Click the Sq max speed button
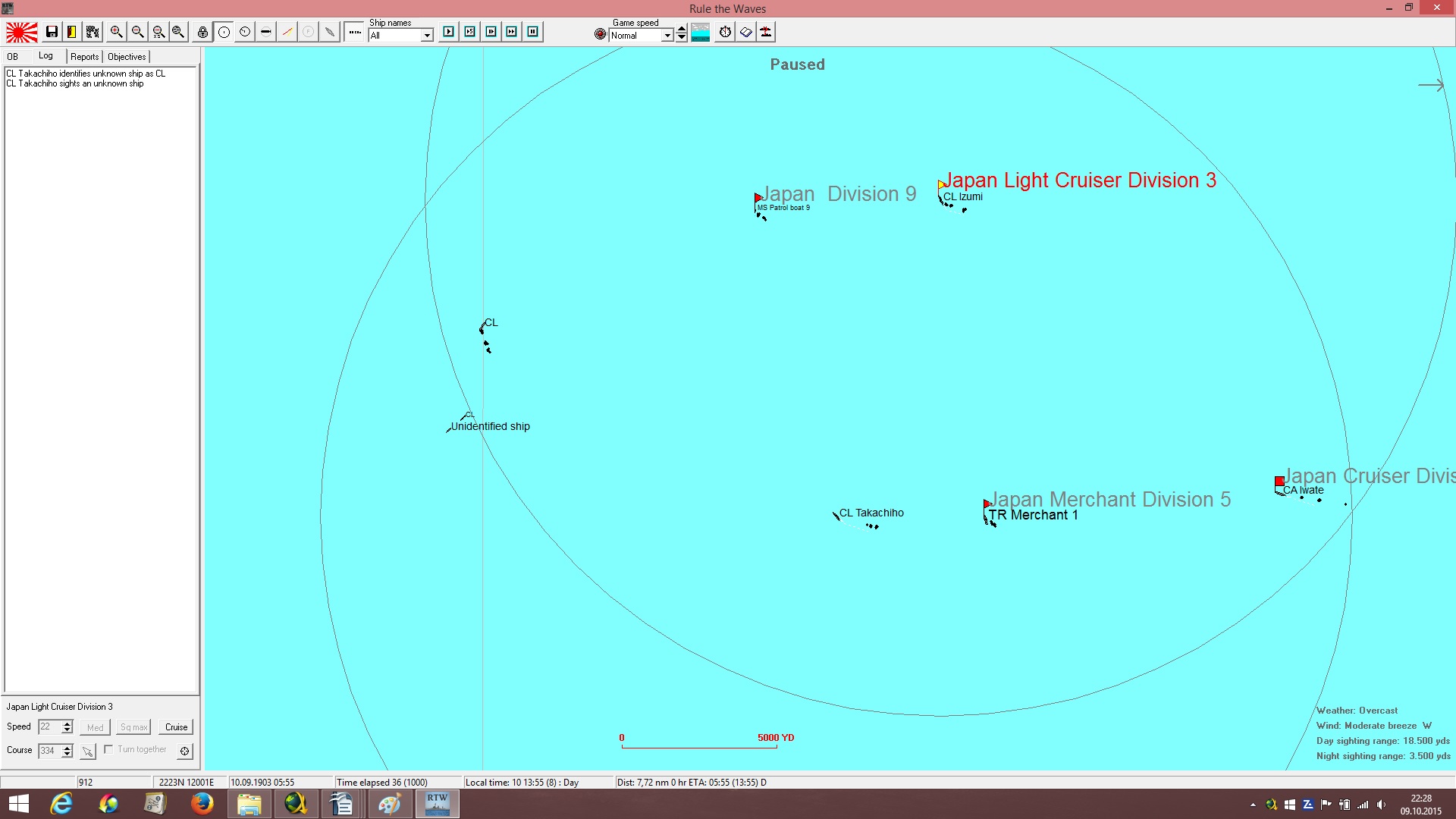Screen dimensions: 1456x819 click(133, 727)
